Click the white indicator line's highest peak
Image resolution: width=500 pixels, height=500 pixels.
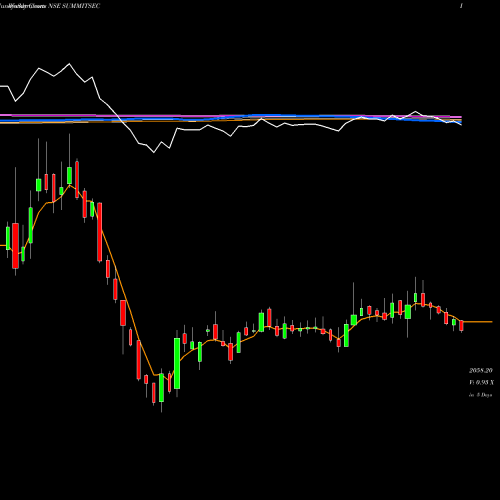pyautogui.click(x=69, y=64)
